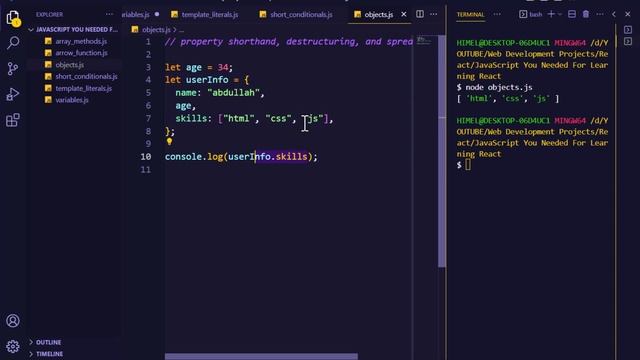The width and height of the screenshot is (640, 360).
Task: Click the terminal output array line
Action: pyautogui.click(x=508, y=98)
